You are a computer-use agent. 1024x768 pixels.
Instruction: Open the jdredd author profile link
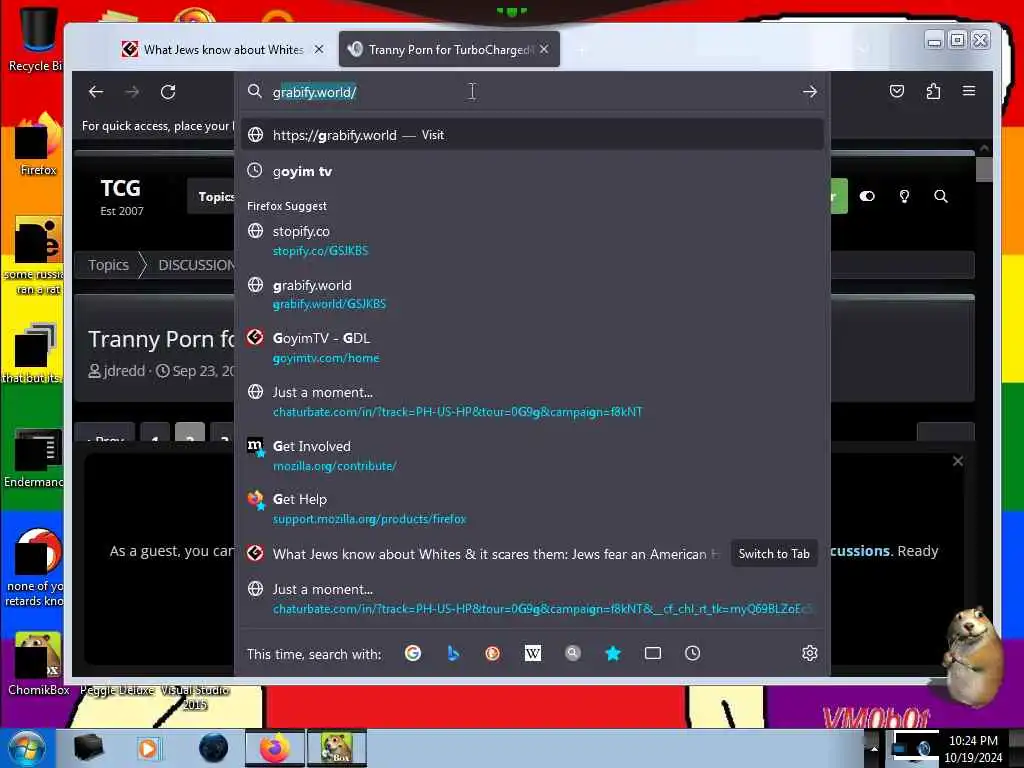tap(124, 371)
